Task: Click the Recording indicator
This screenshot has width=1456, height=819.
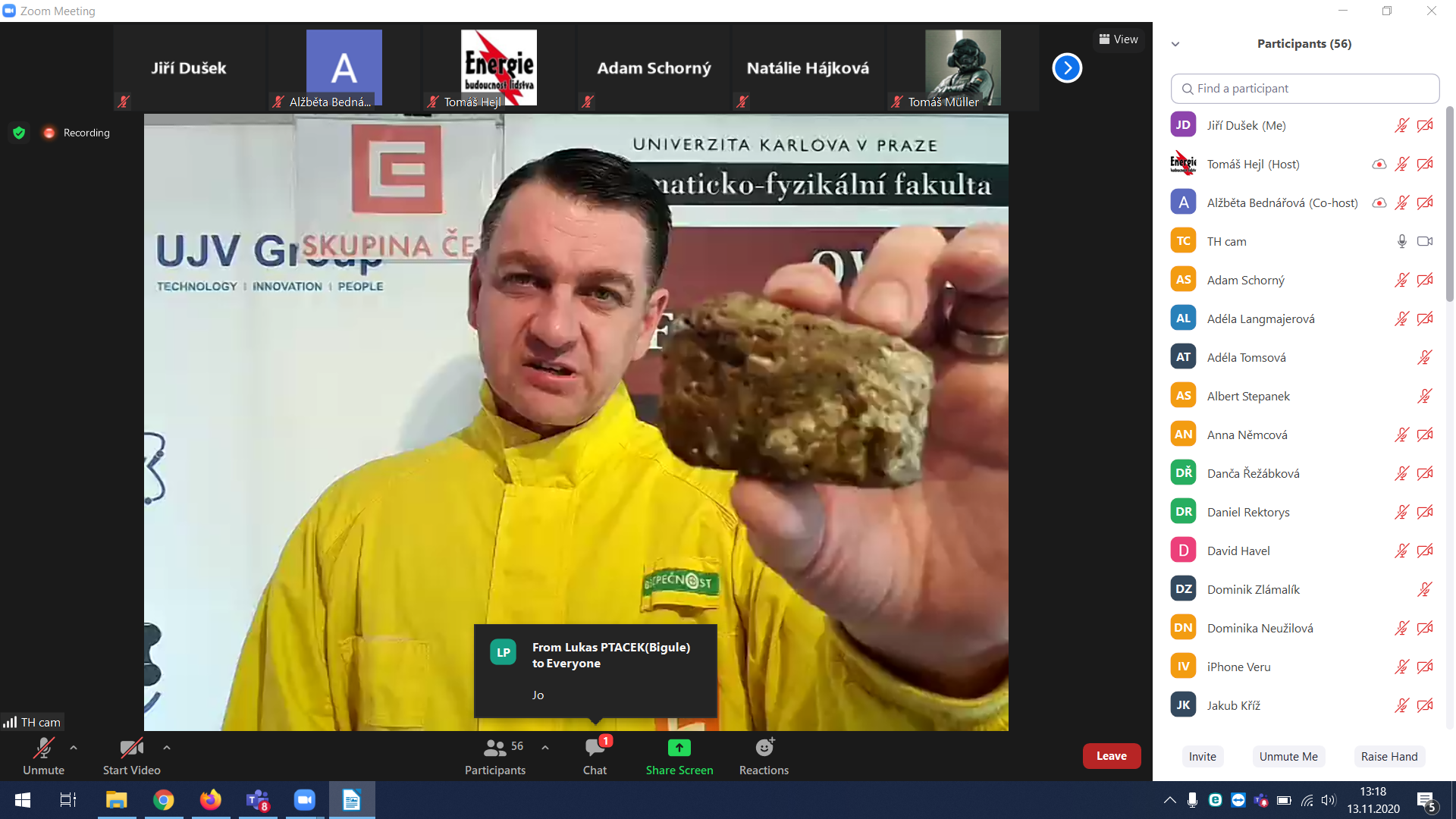Action: (x=77, y=133)
